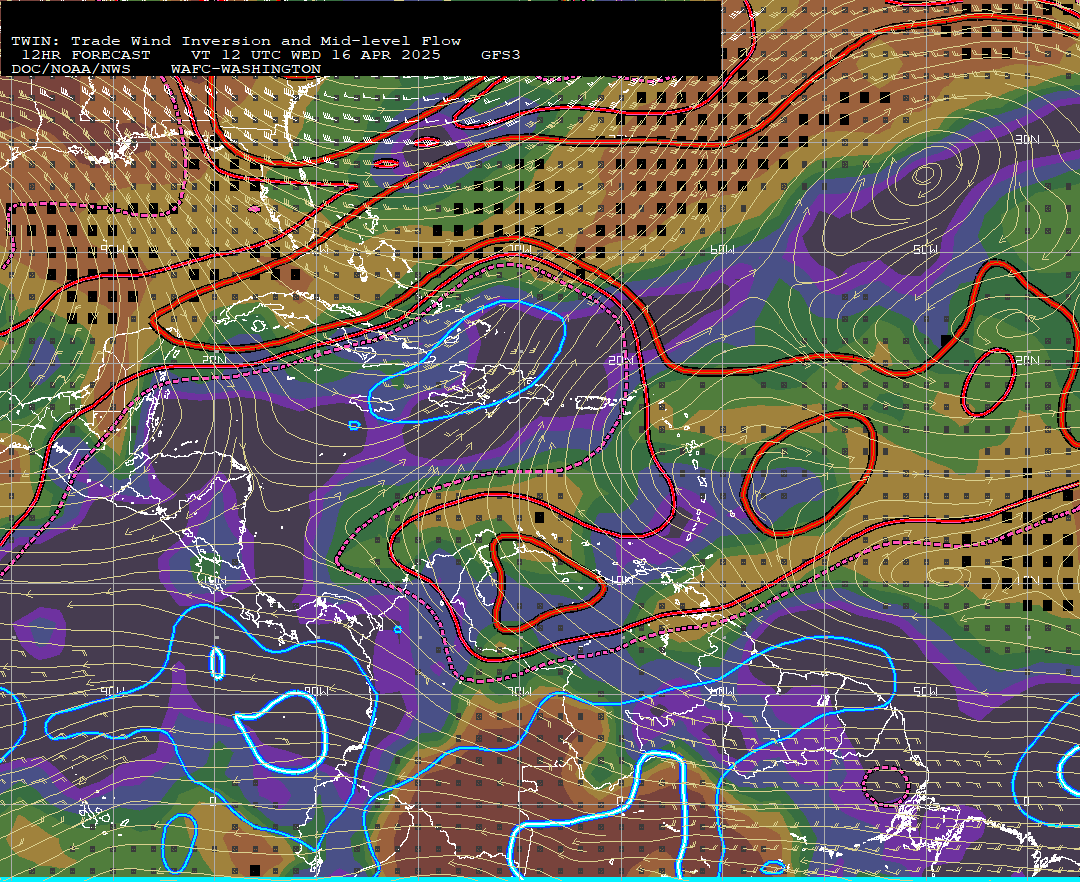Select the '12HR FORECAST' text

[86, 55]
